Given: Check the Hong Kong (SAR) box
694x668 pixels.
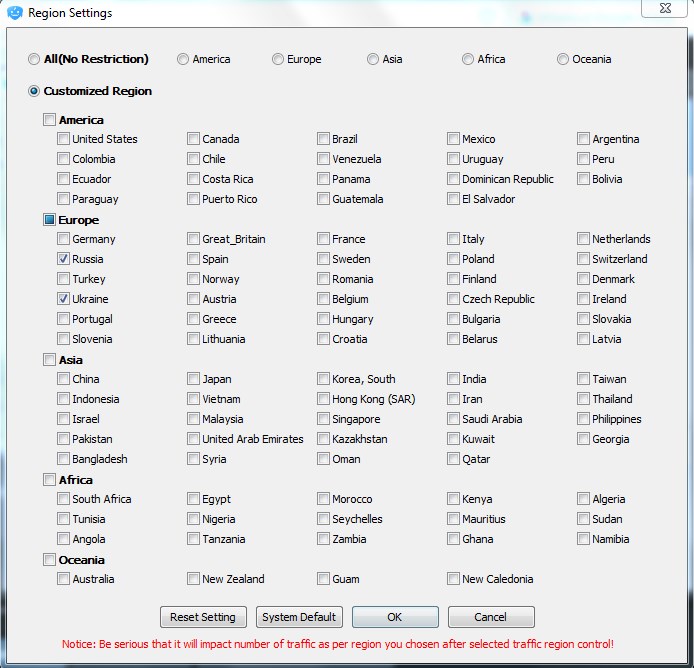Looking at the screenshot, I should 324,399.
